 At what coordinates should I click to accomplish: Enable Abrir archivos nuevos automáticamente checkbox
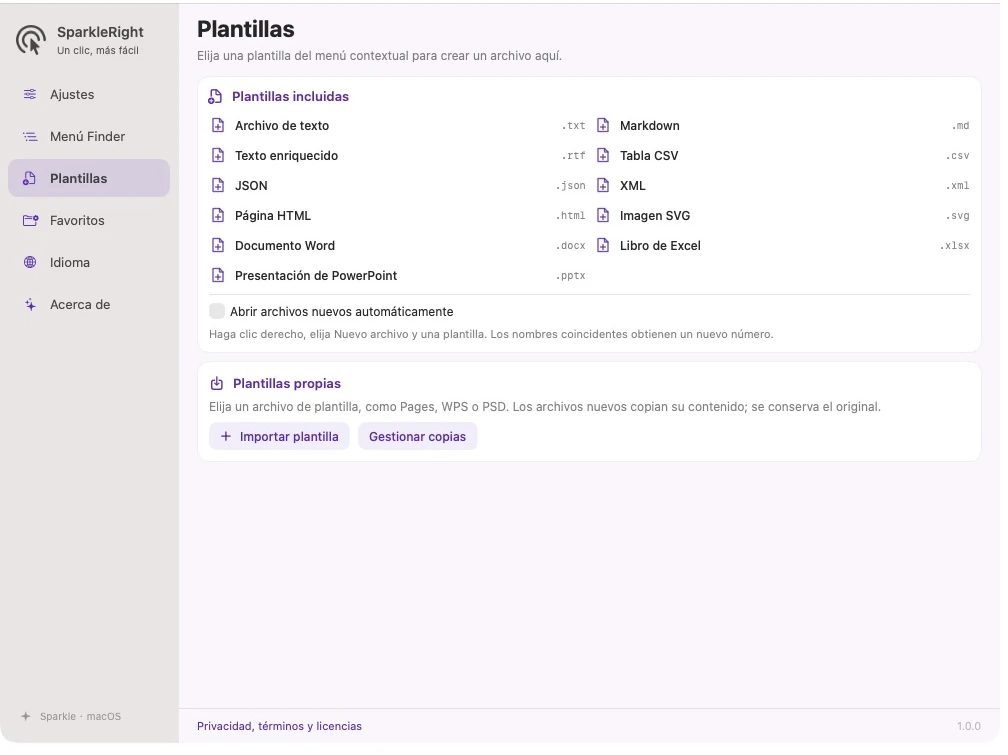pyautogui.click(x=217, y=311)
